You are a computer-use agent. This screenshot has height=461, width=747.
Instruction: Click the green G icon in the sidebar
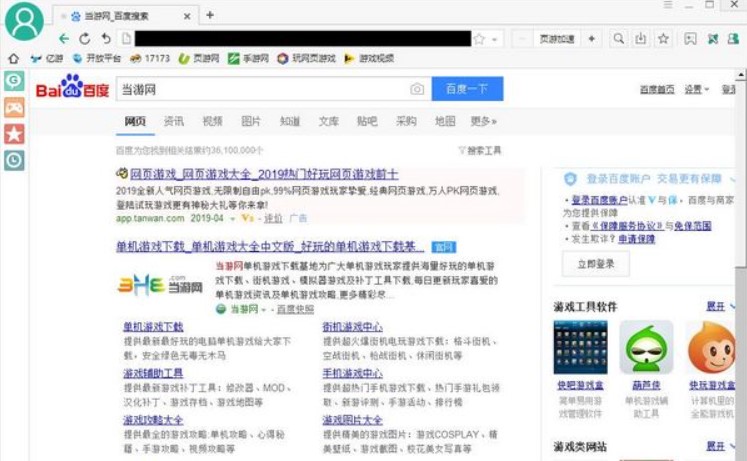tap(14, 81)
